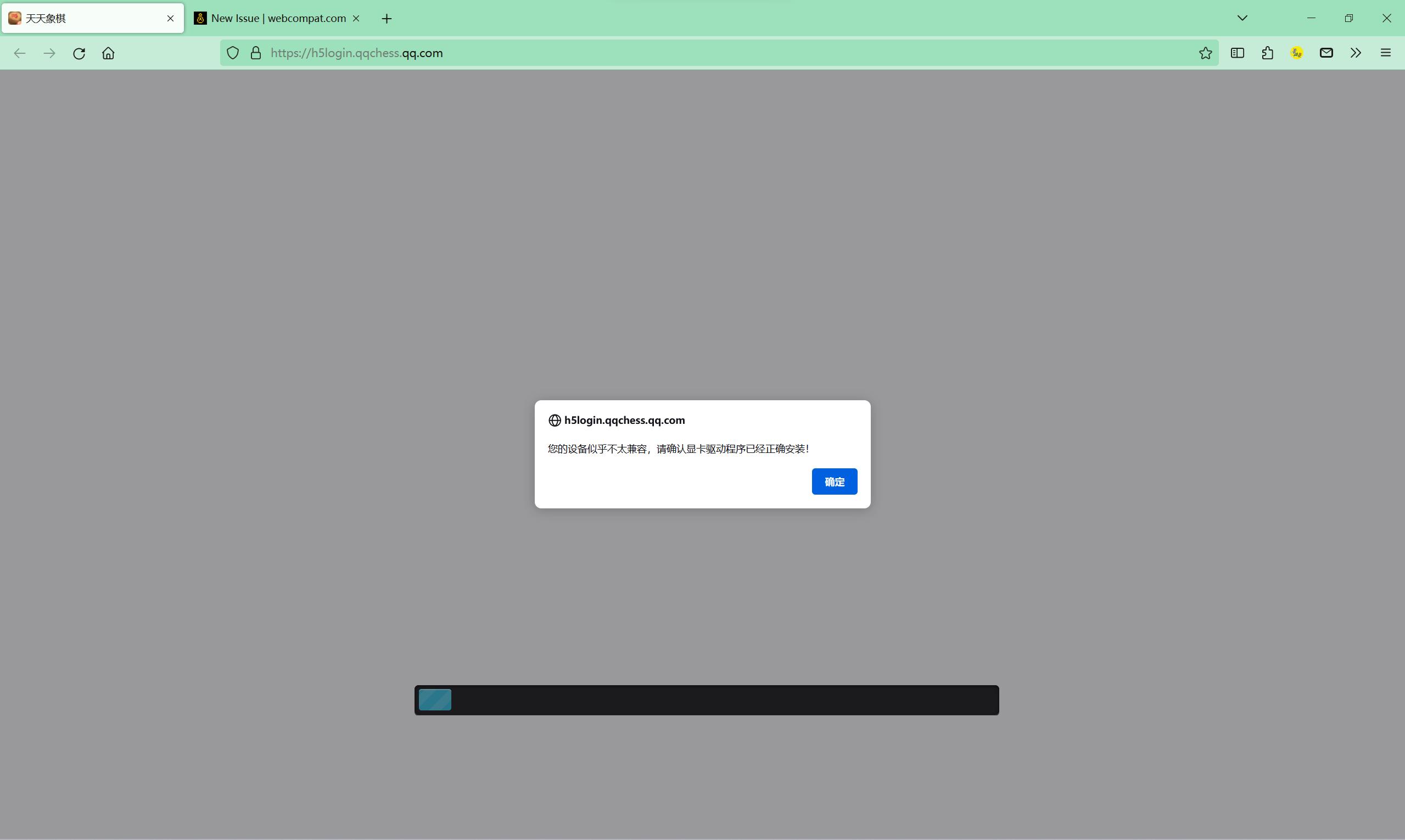Expand the toolbar overflow double-chevron menu
Viewport: 1405px width, 840px height.
pos(1356,53)
